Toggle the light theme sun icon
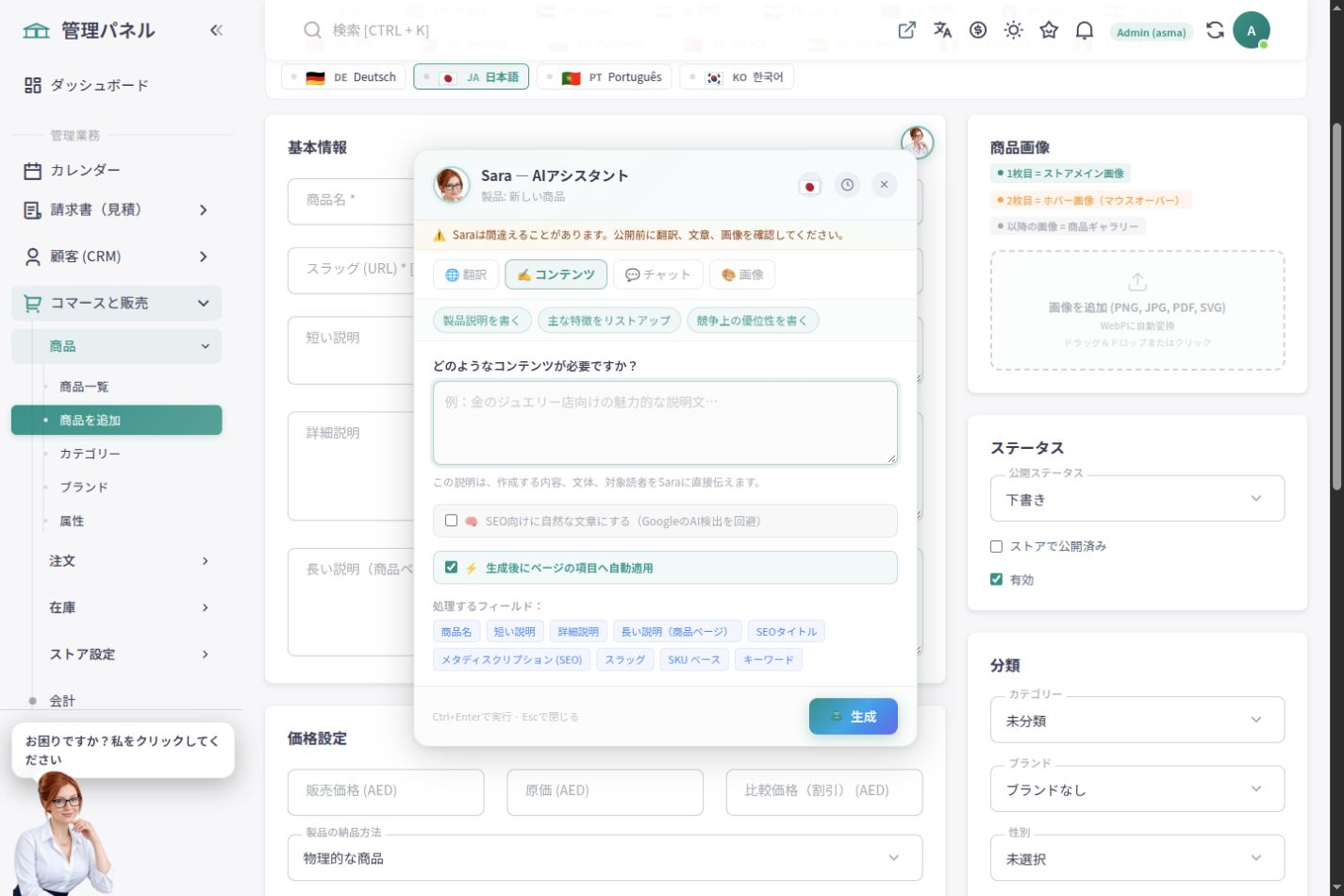Viewport: 1344px width, 896px height. (x=1014, y=30)
